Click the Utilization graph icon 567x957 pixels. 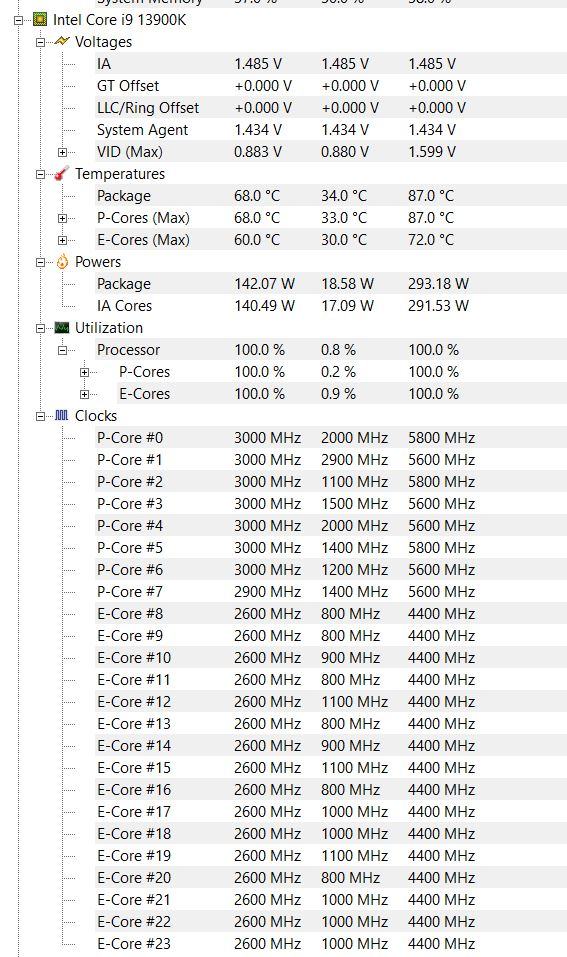pyautogui.click(x=62, y=328)
